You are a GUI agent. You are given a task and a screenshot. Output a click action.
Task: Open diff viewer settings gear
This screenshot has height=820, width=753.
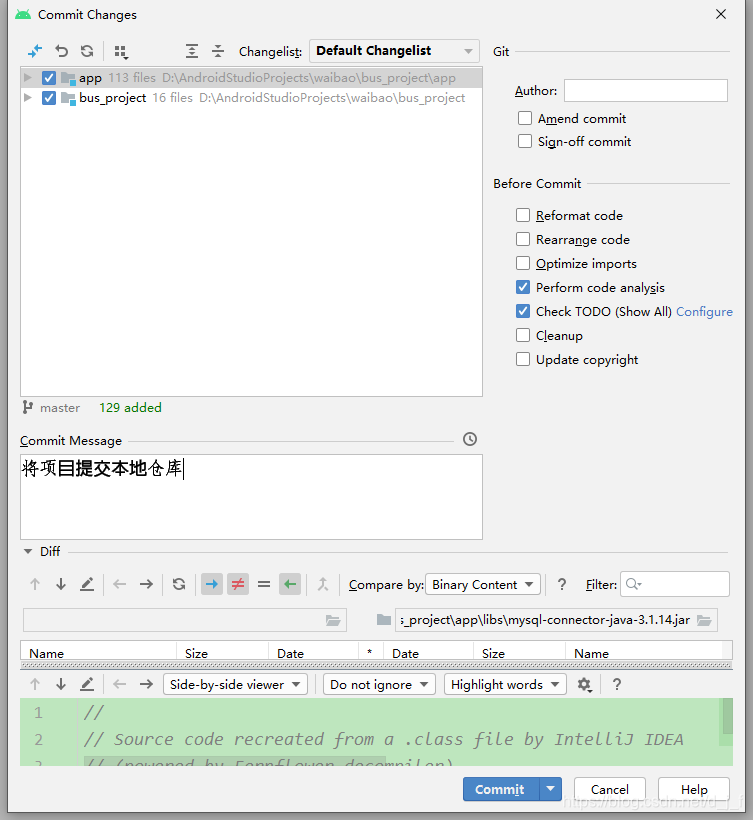(x=584, y=685)
